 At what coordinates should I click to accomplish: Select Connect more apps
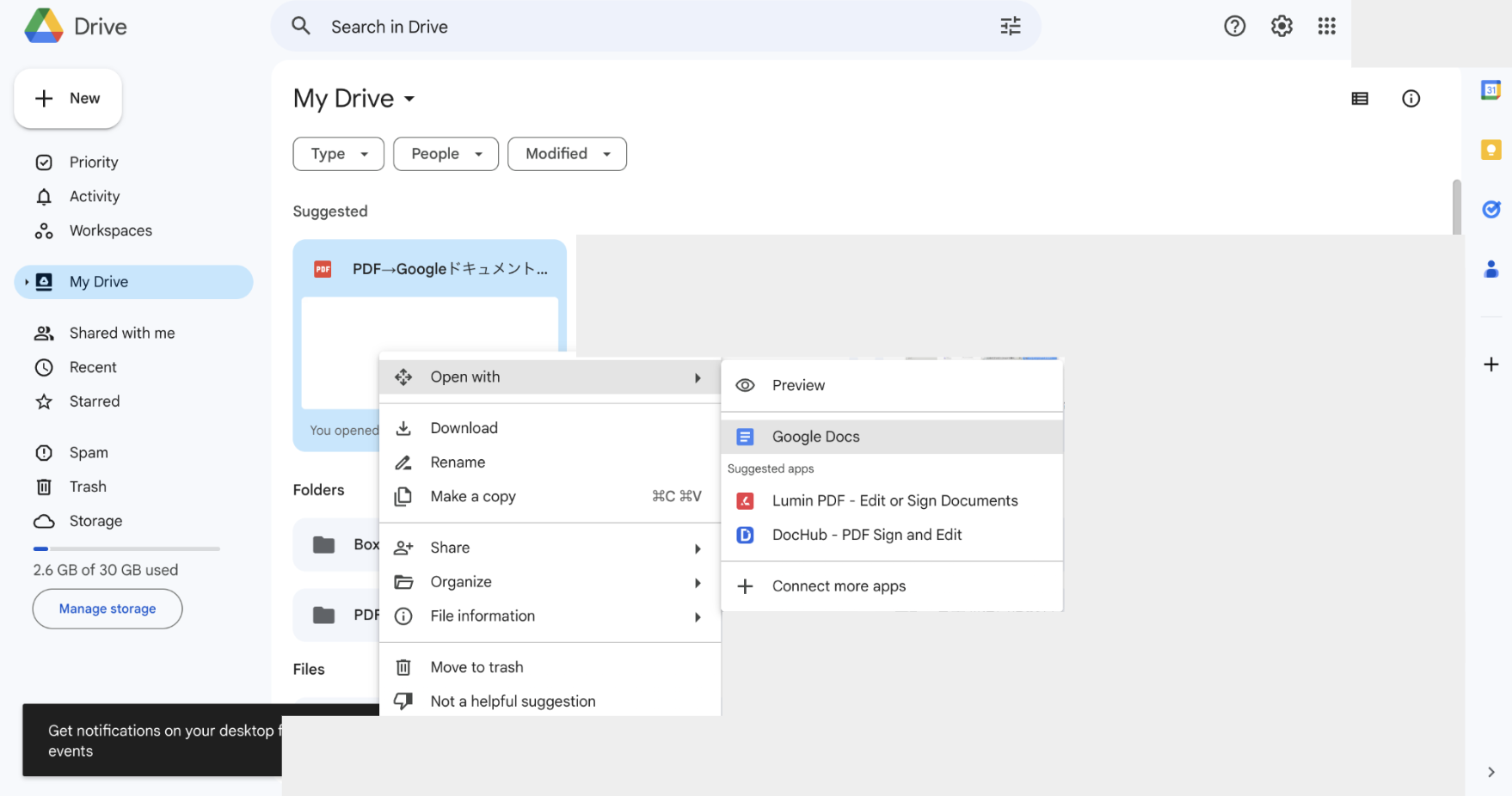[892, 586]
